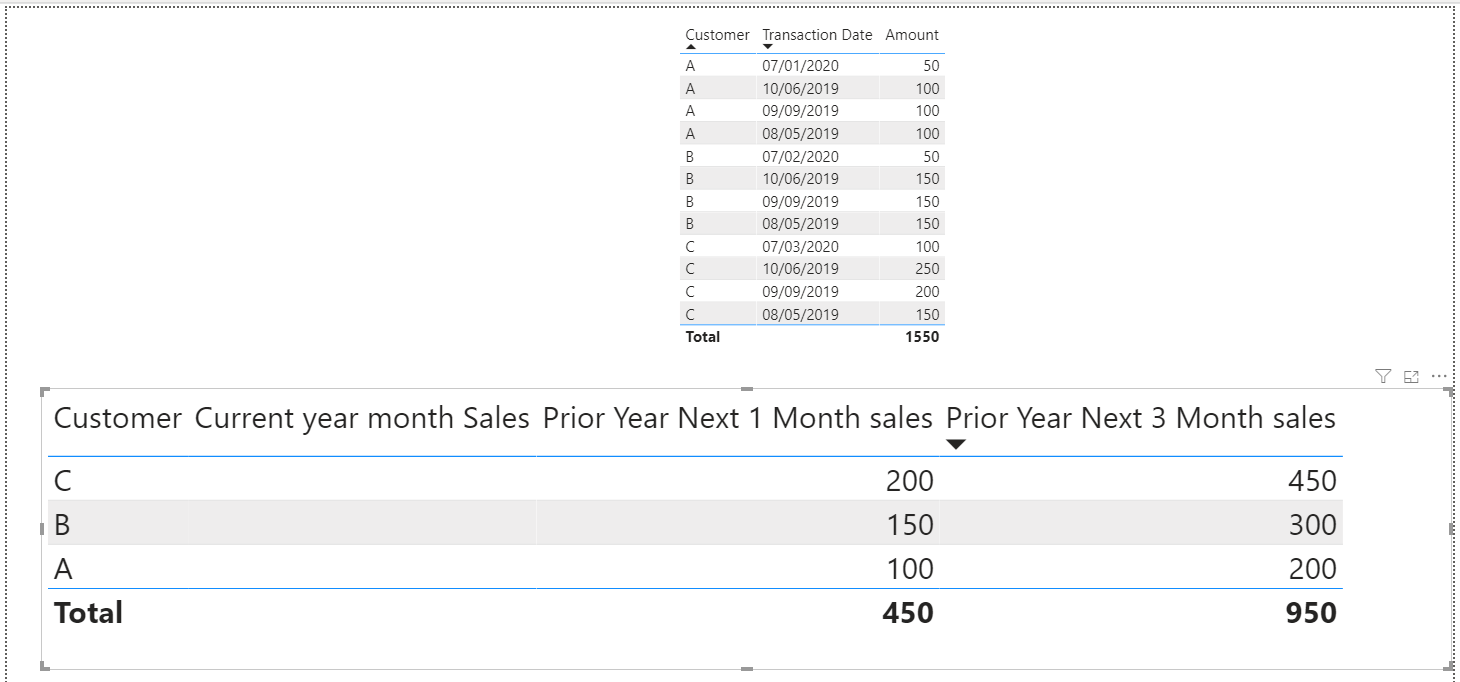Select 300 in customer B's bottom row
1460x682 pixels.
[x=1312, y=525]
